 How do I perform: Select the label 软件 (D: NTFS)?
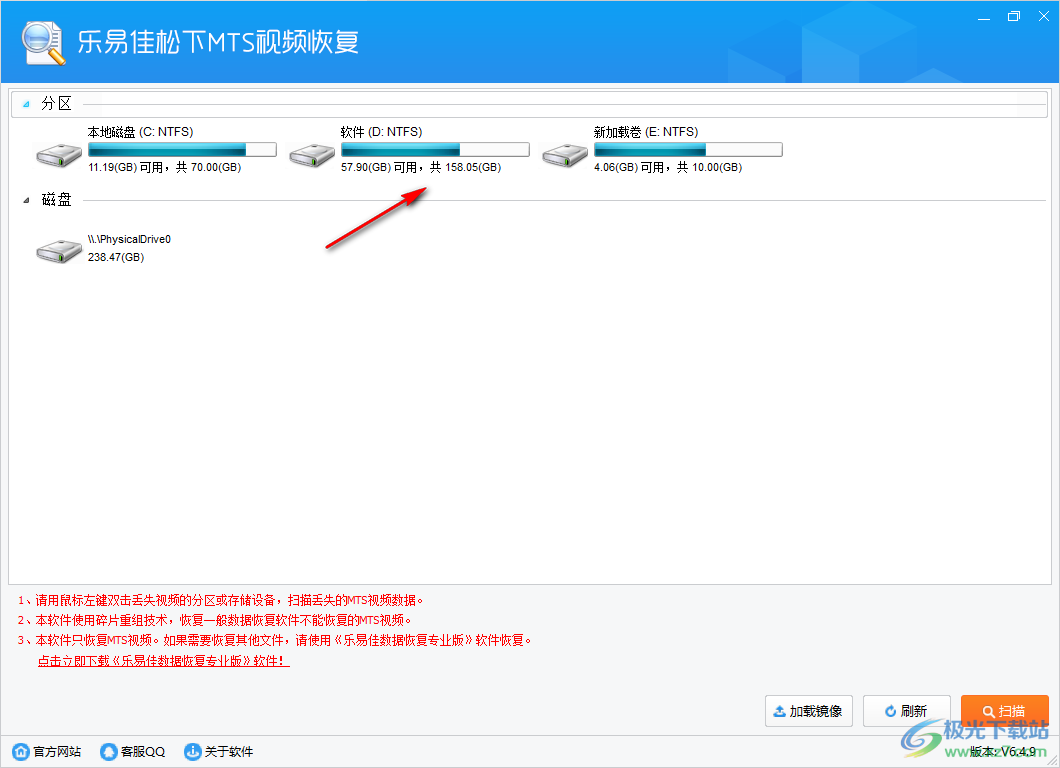tap(381, 132)
